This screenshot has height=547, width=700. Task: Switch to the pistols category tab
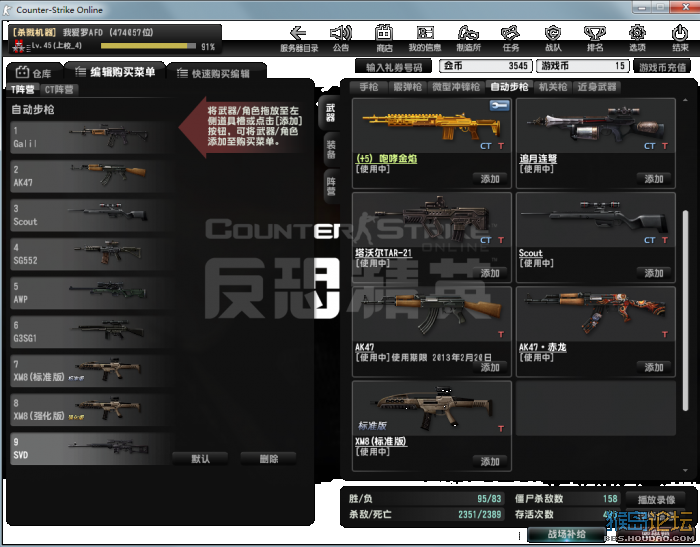[369, 87]
